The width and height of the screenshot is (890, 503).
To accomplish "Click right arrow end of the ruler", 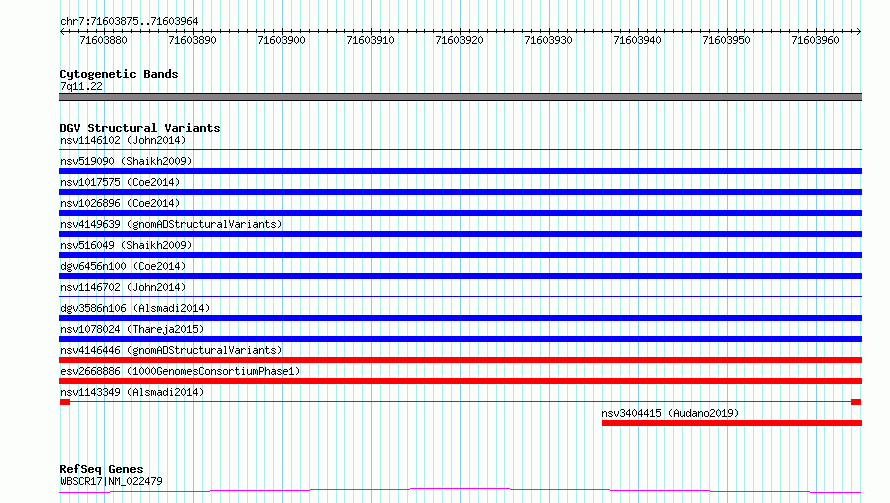I will tap(859, 31).
